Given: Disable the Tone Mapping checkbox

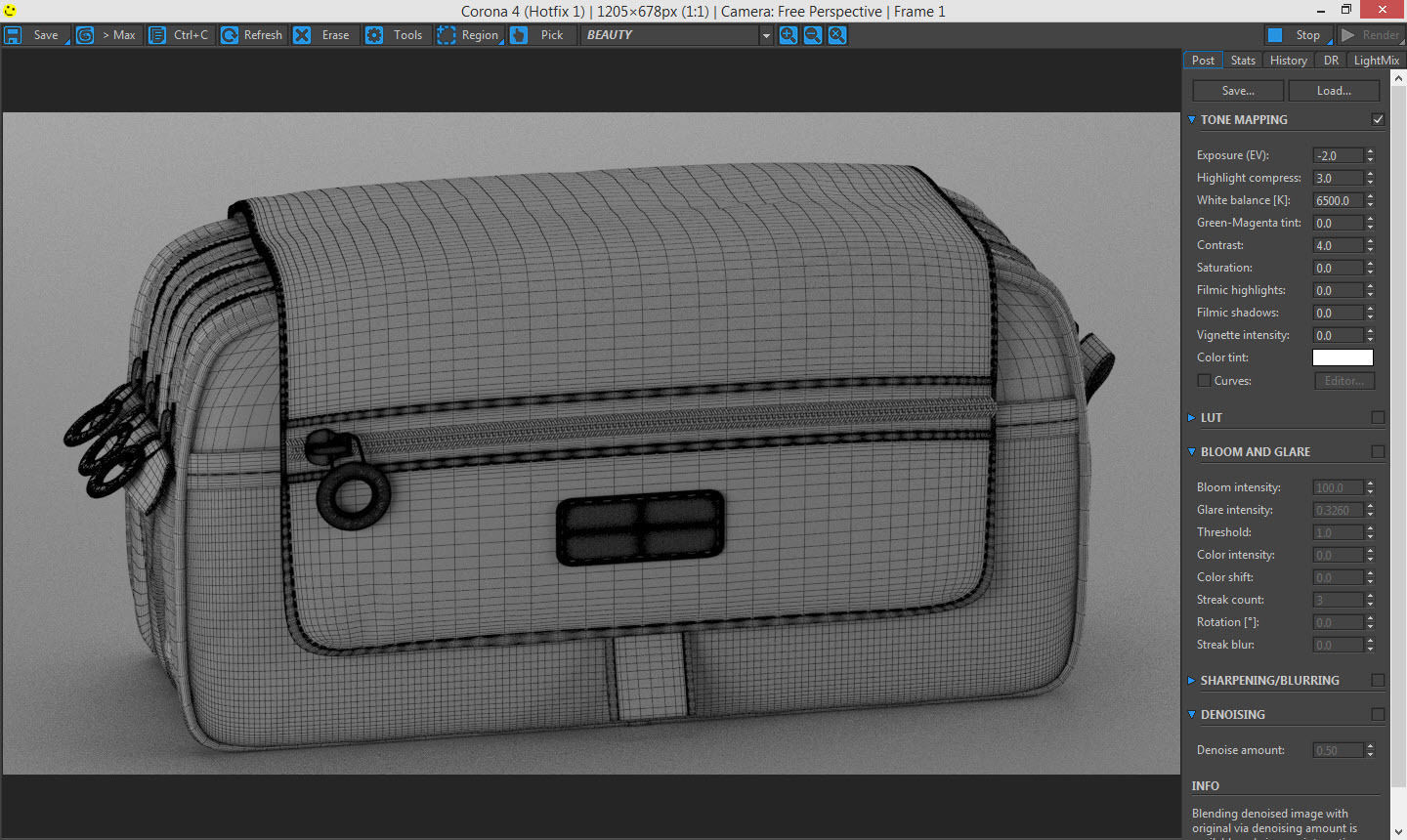Looking at the screenshot, I should [x=1378, y=119].
